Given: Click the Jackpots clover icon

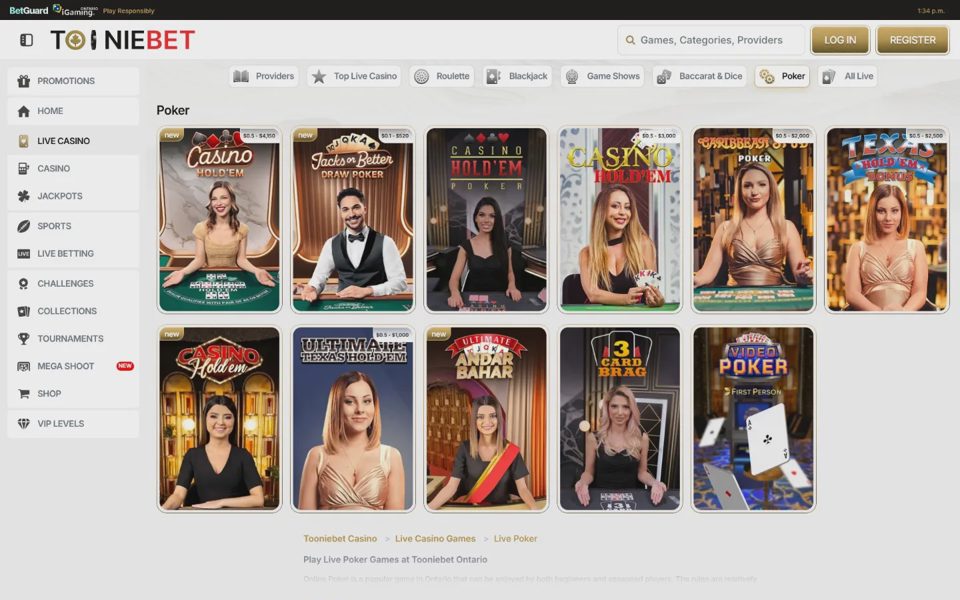Looking at the screenshot, I should pyautogui.click(x=23, y=196).
